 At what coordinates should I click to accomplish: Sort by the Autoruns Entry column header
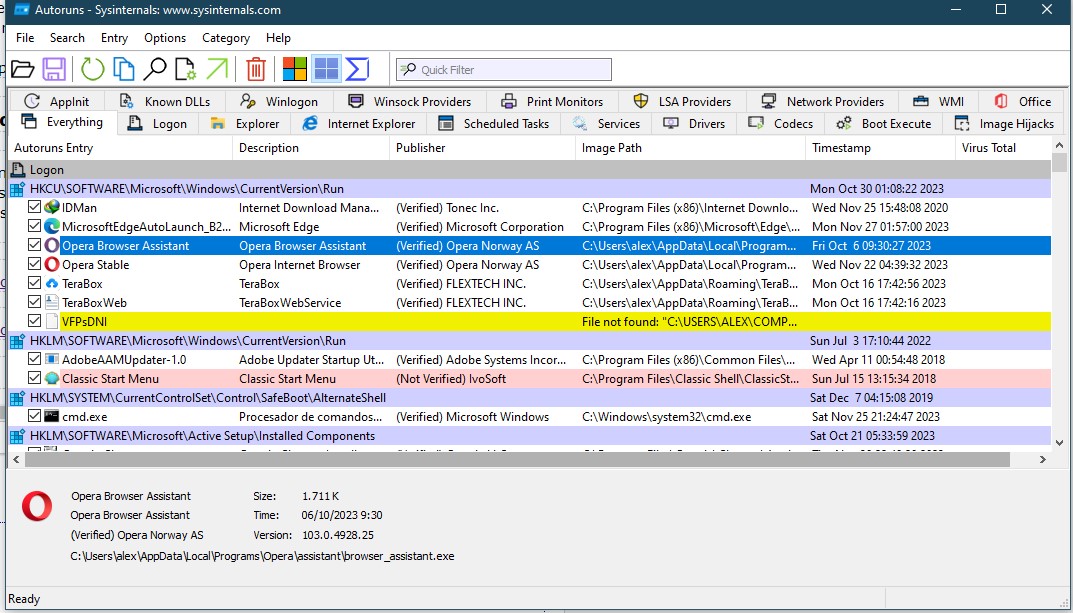pos(120,148)
